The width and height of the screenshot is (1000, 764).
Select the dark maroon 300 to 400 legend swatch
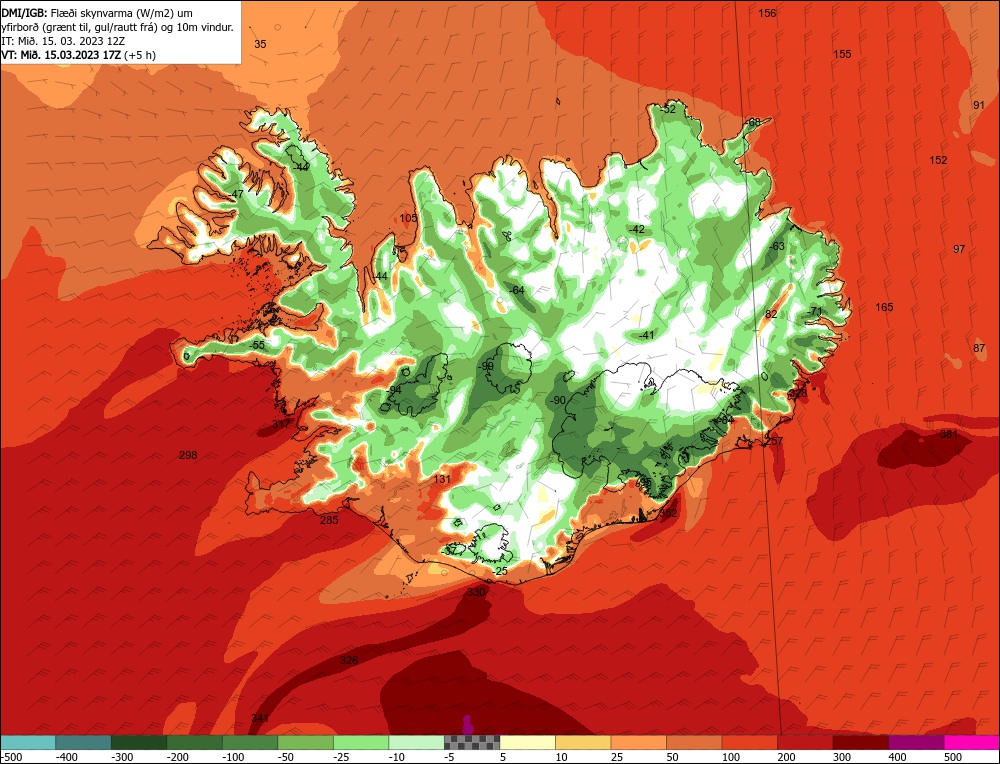(x=860, y=742)
